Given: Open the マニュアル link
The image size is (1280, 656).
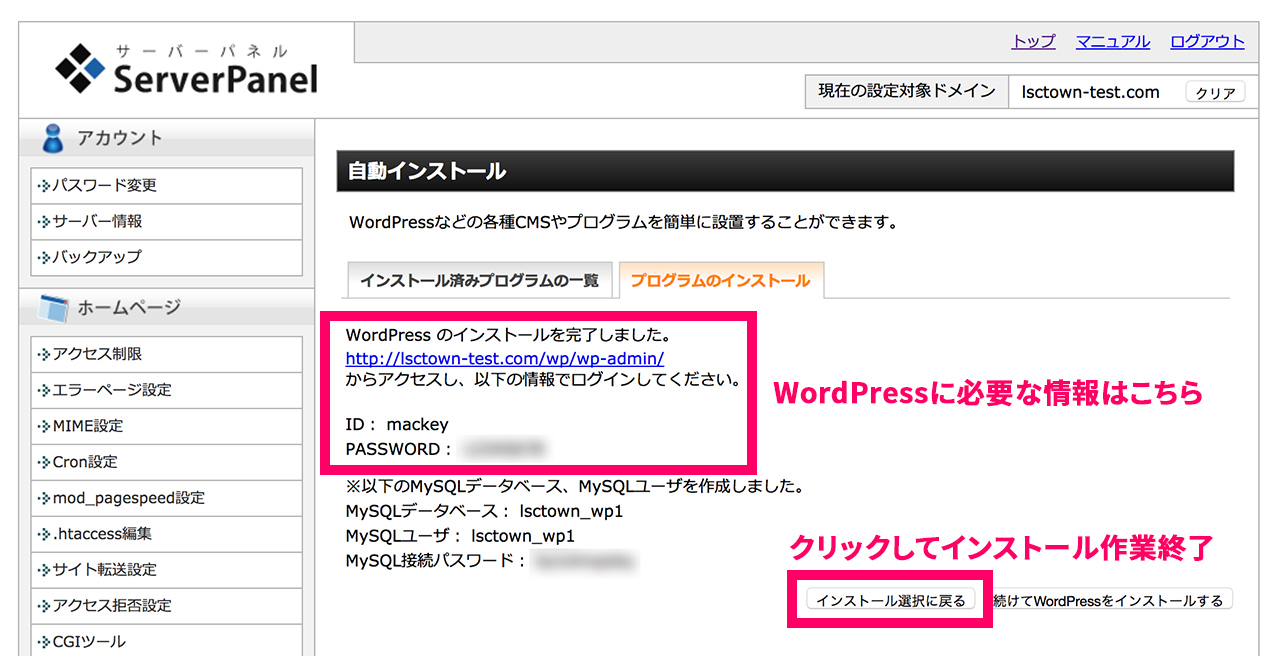Looking at the screenshot, I should pyautogui.click(x=1112, y=42).
